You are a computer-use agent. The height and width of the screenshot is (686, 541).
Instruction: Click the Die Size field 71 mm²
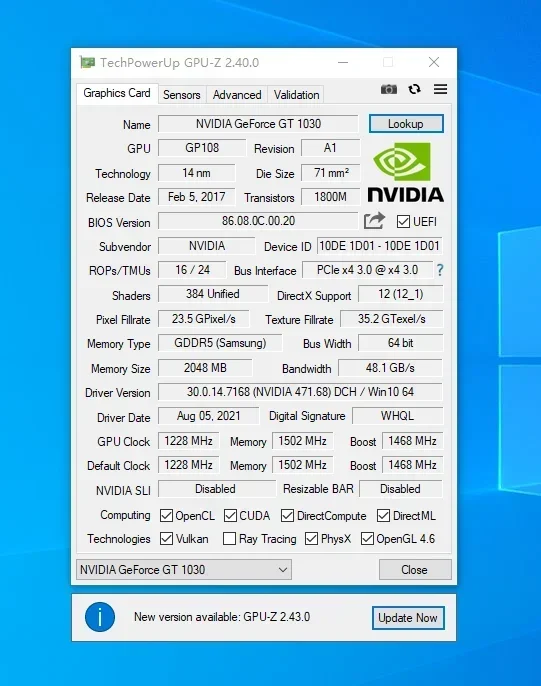[x=331, y=173]
